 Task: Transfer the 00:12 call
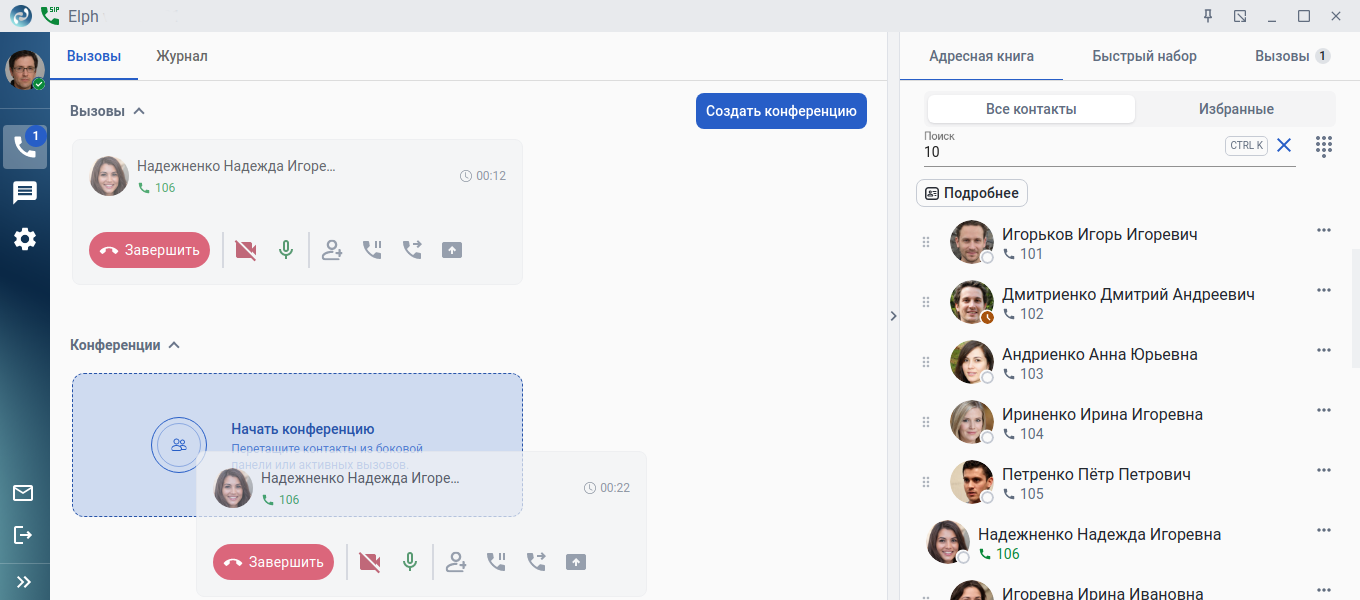(x=412, y=250)
